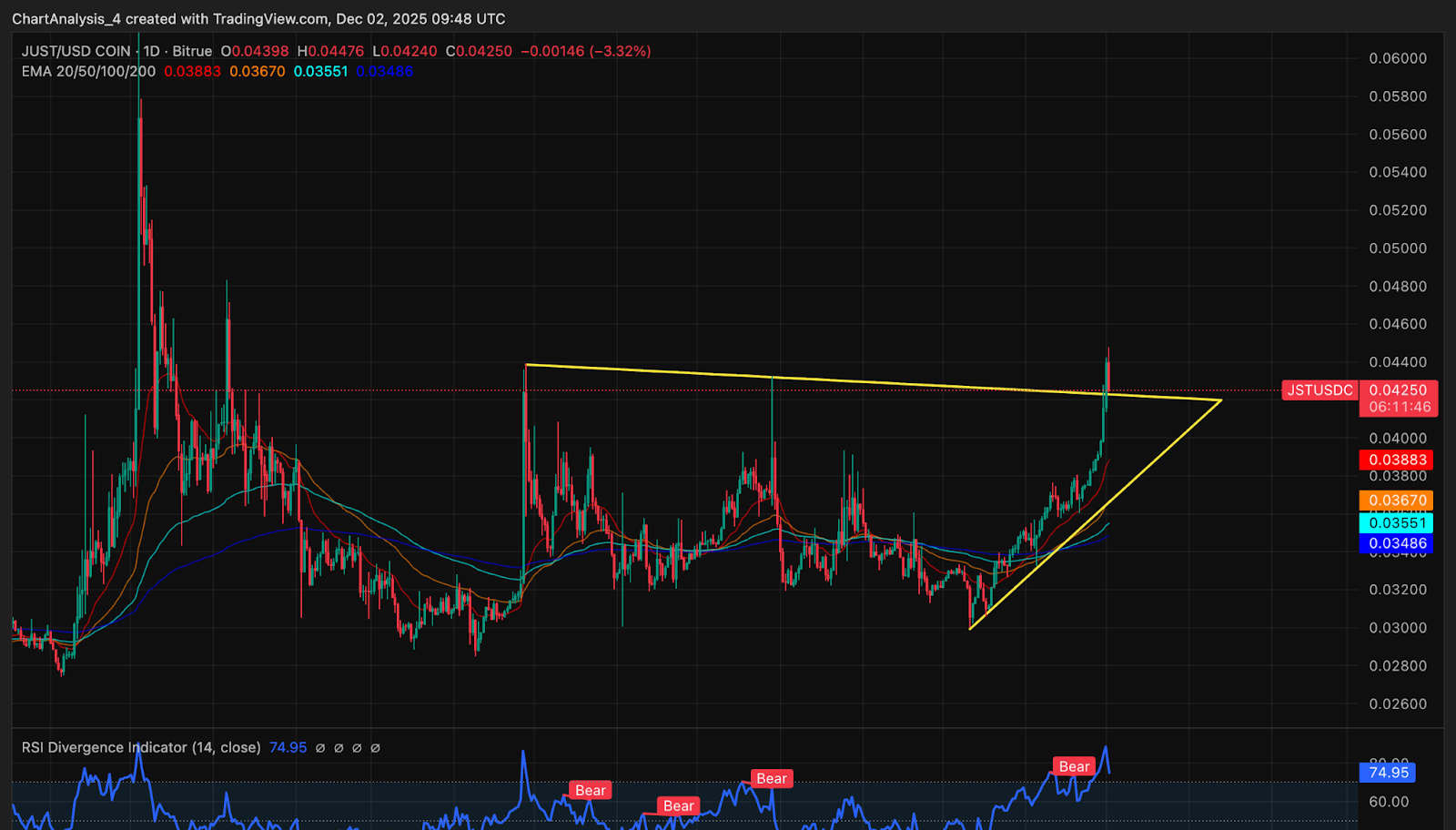Click the low value L0.04240
The image size is (1456, 830).
click(405, 51)
